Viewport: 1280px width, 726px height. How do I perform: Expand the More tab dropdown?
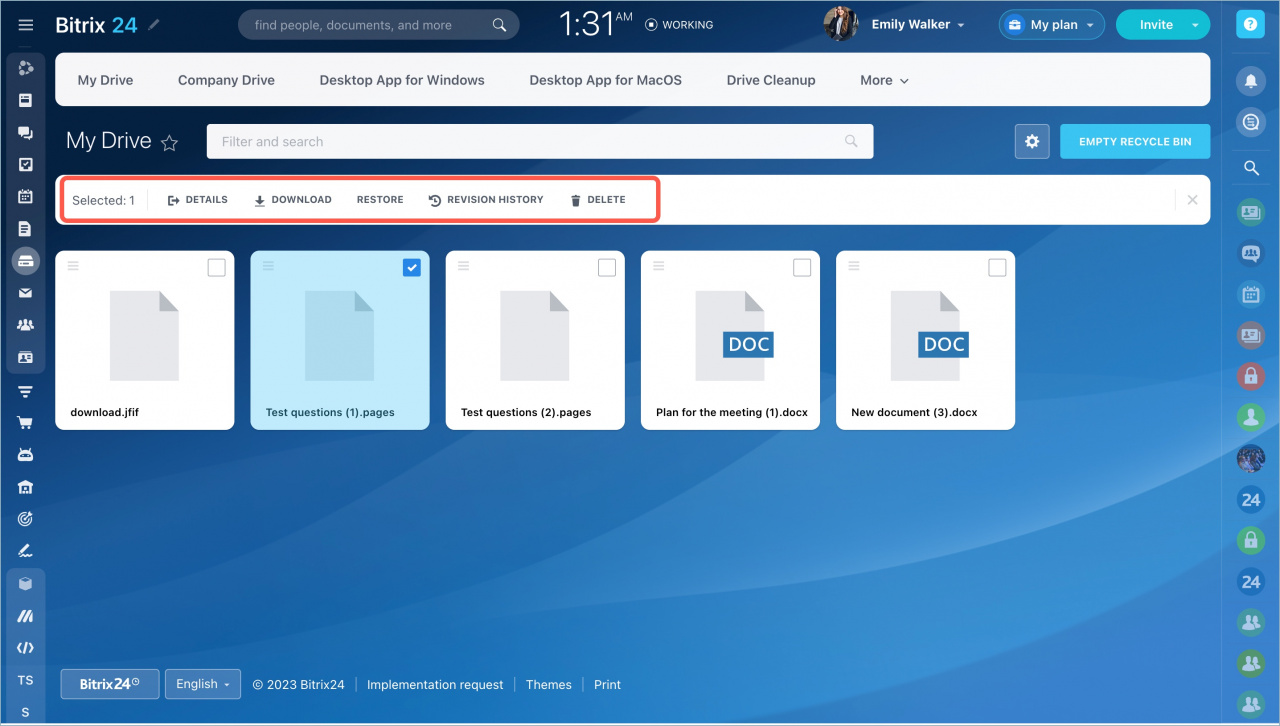[885, 80]
